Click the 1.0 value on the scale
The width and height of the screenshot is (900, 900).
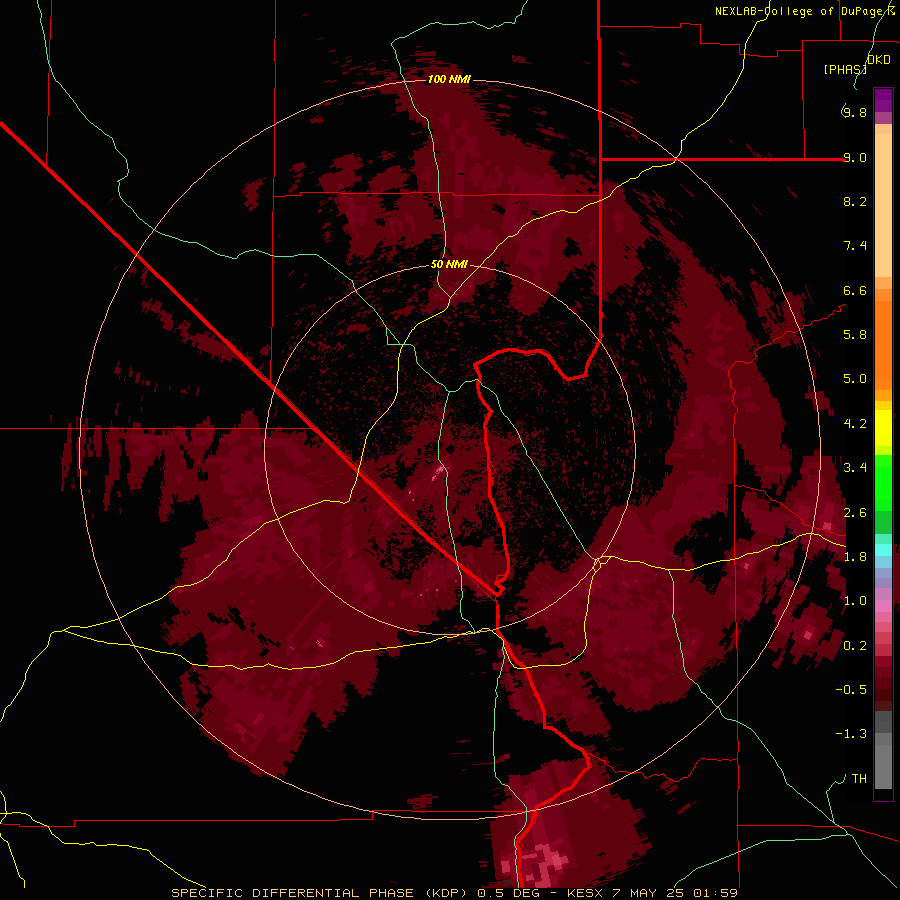pos(855,601)
